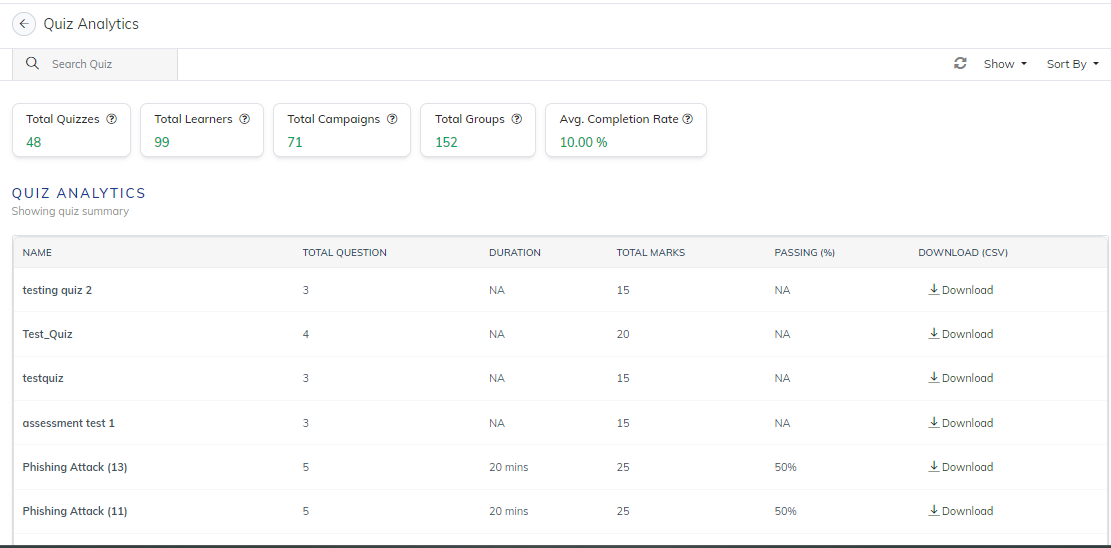Viewport: 1111px width, 548px height.
Task: Click the NAME column header
Action: tap(37, 252)
